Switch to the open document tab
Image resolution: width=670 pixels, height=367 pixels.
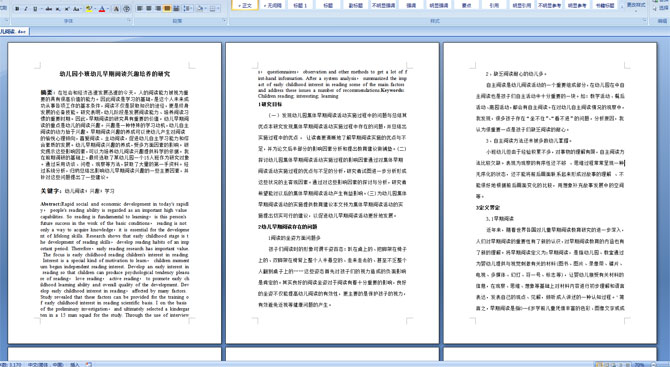pos(14,31)
